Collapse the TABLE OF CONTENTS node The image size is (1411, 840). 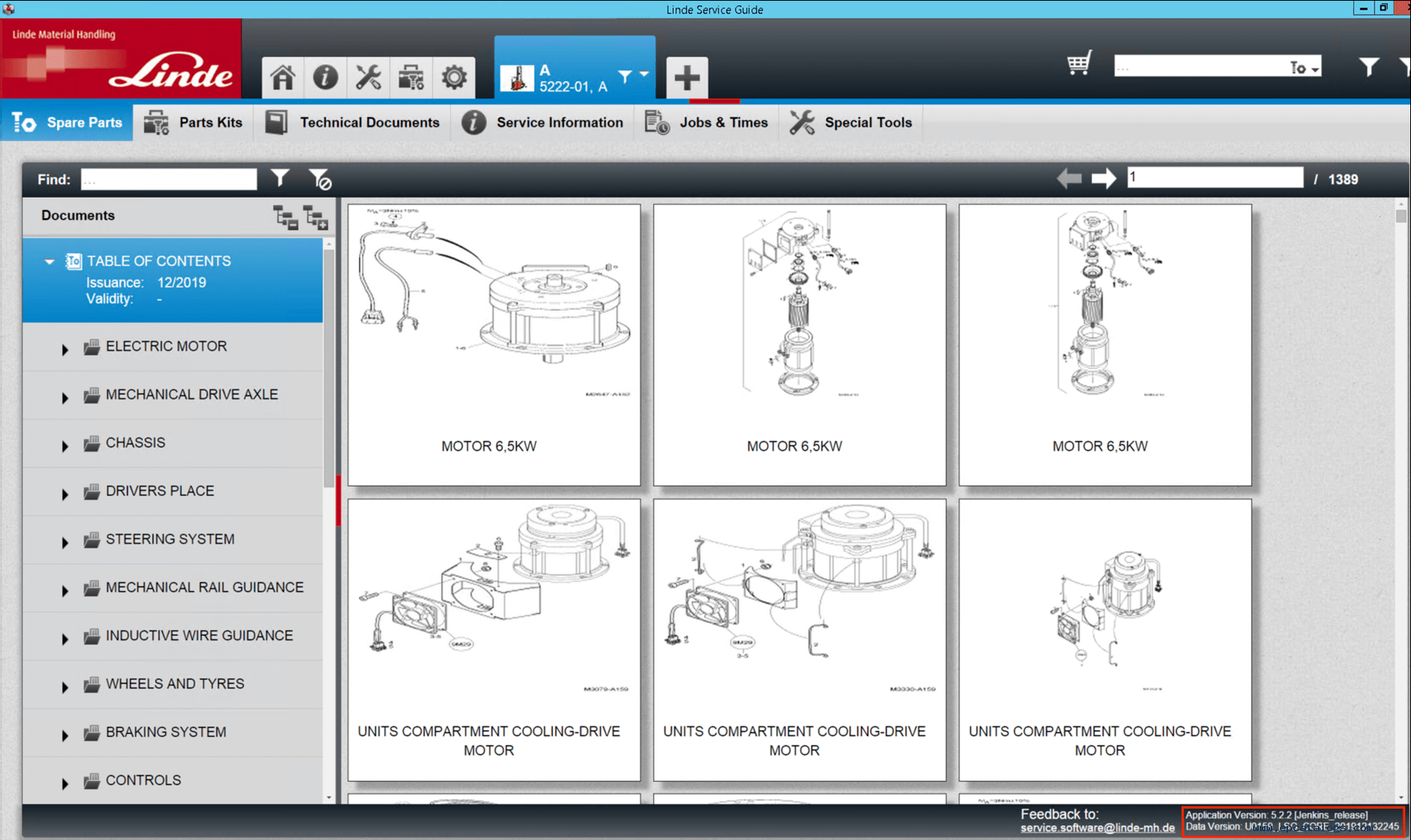[x=49, y=262]
